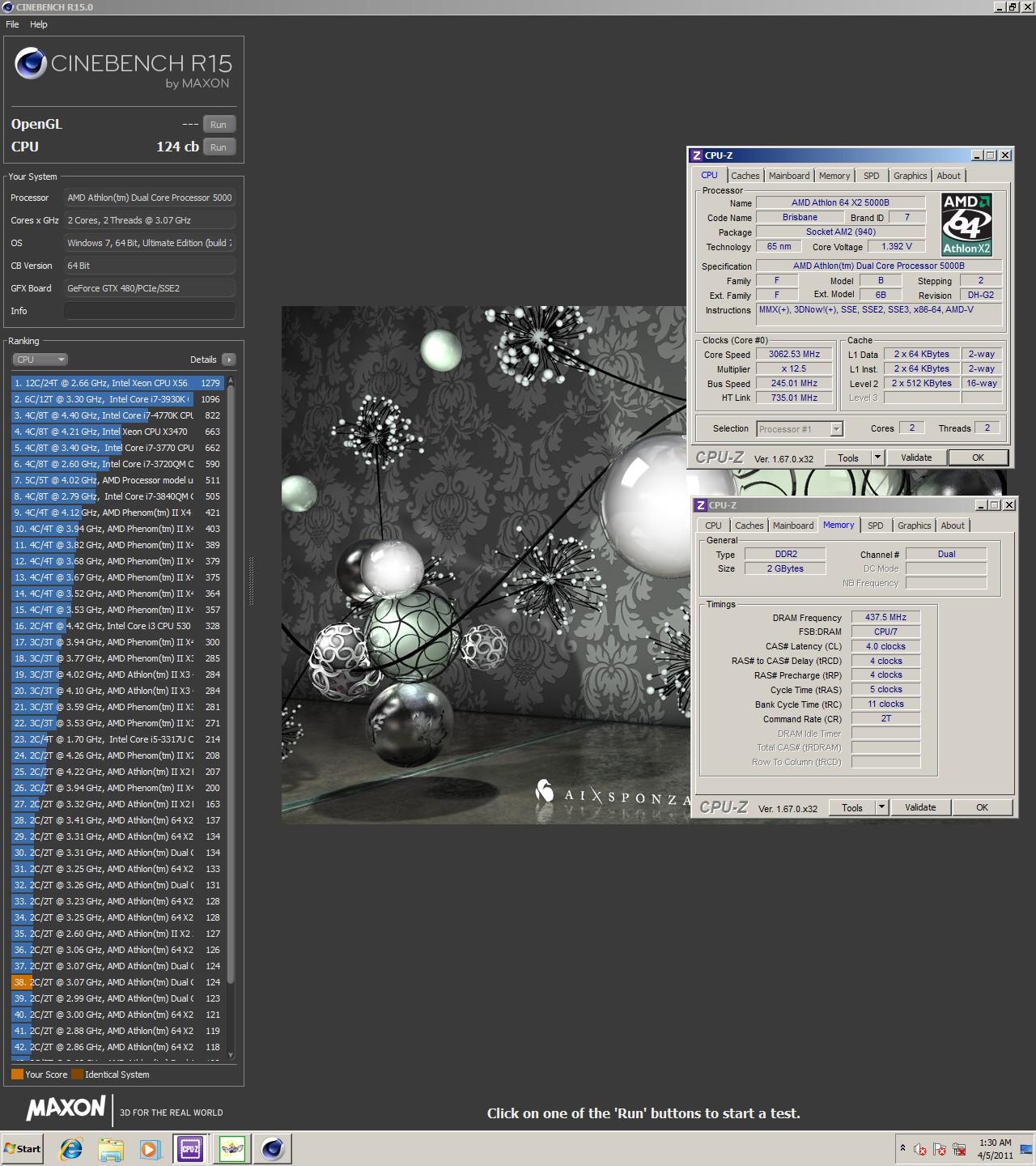Click taskbar clock showing 1:30 AM
Viewport: 1036px width, 1166px height.
(x=995, y=1149)
